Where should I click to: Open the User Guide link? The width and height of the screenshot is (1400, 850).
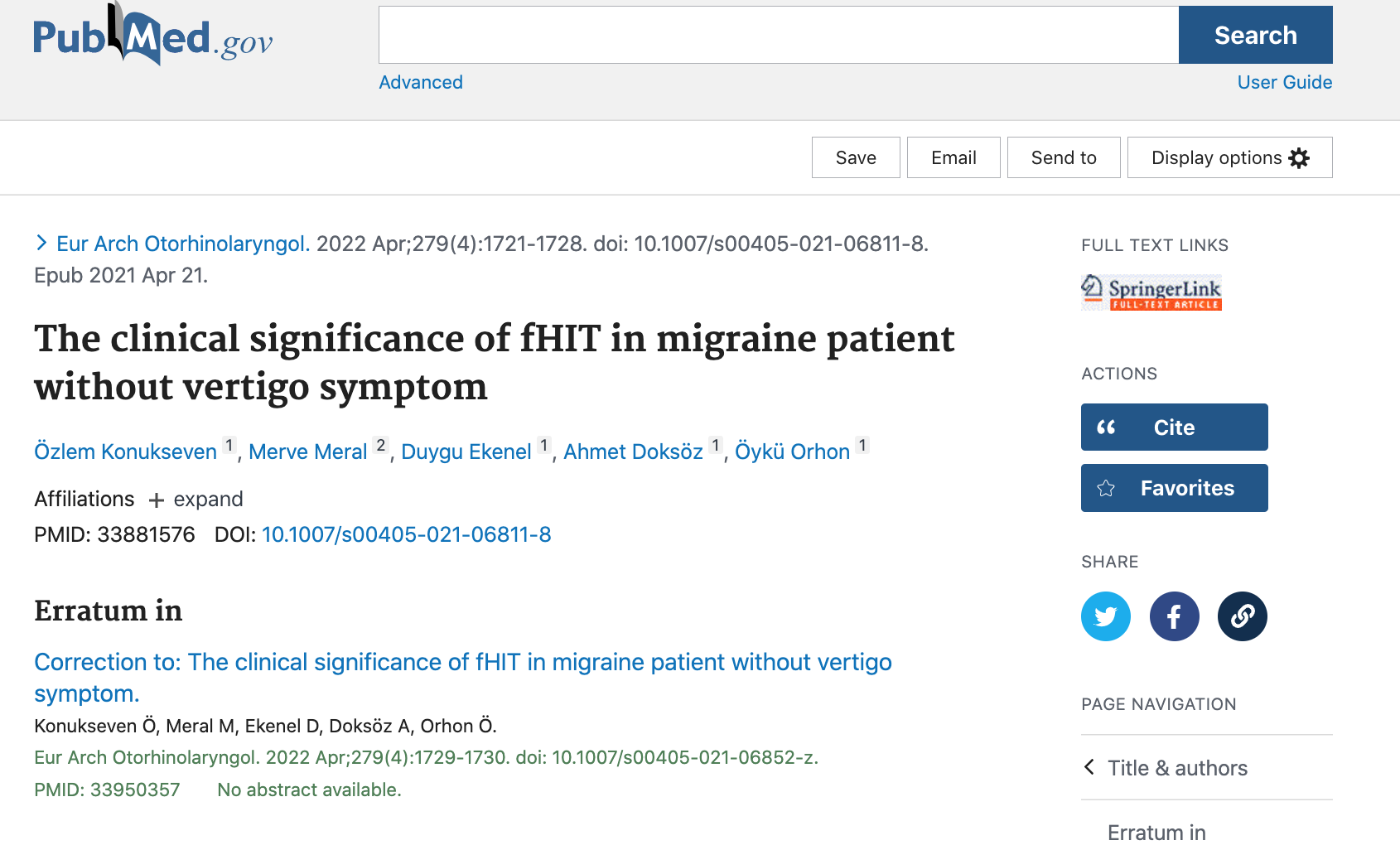click(1284, 83)
